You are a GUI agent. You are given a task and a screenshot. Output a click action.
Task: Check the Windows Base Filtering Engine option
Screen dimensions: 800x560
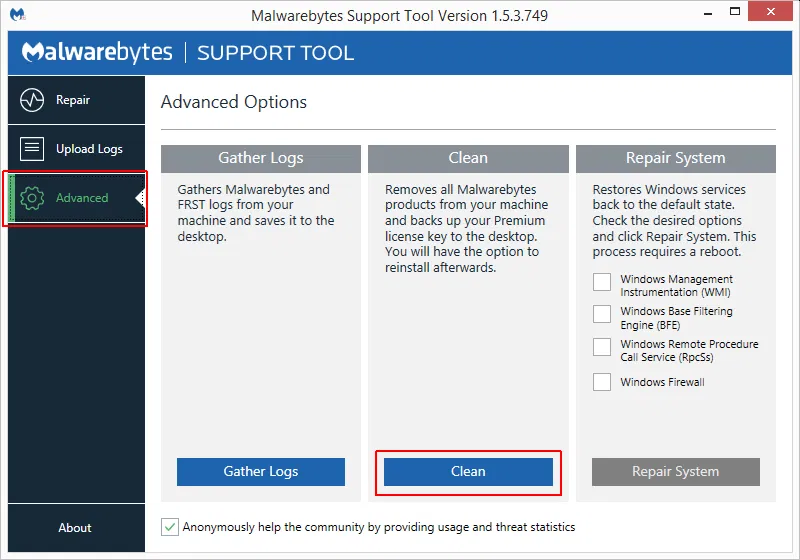point(602,314)
